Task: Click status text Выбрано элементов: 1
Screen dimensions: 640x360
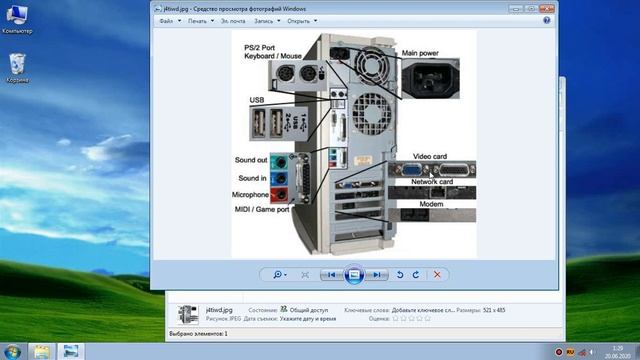Action: tap(198, 334)
